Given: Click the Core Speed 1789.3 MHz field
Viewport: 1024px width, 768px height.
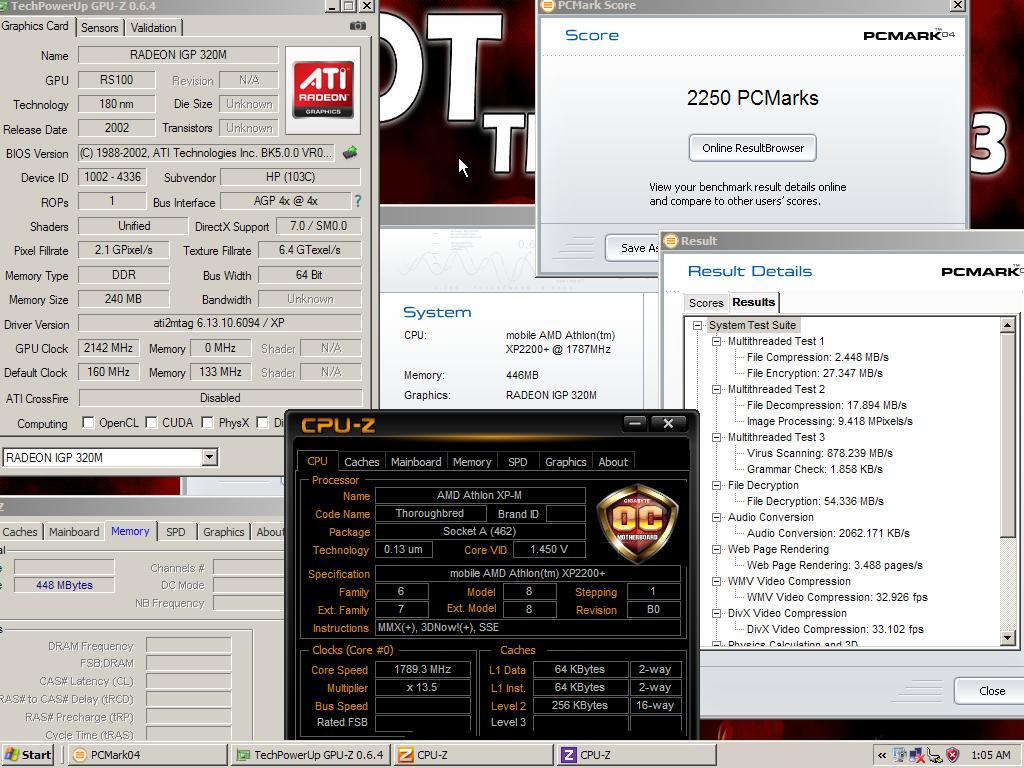Looking at the screenshot, I should [x=423, y=669].
